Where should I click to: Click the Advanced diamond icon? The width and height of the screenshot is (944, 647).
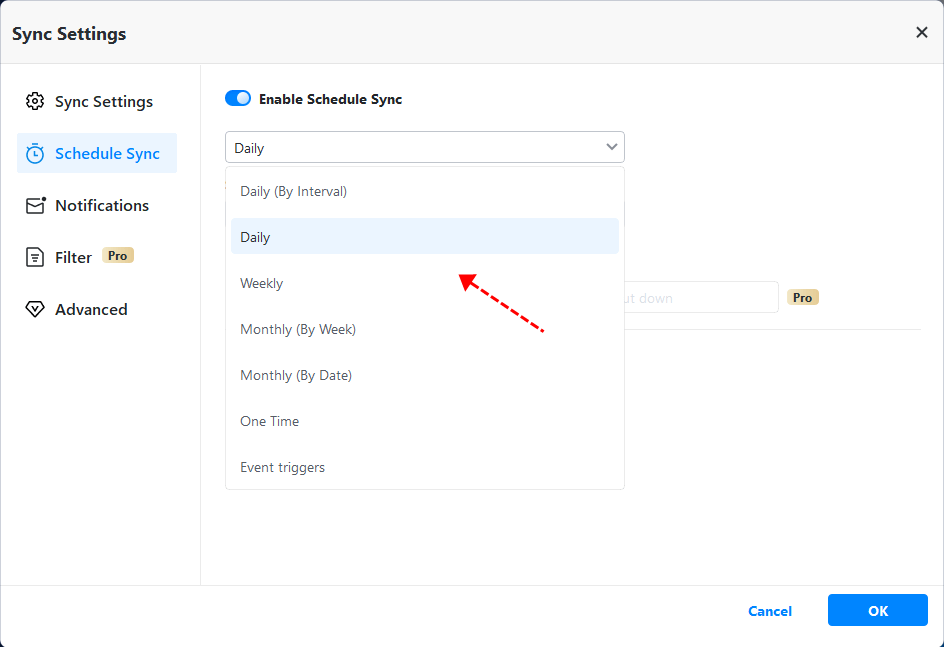[x=35, y=309]
